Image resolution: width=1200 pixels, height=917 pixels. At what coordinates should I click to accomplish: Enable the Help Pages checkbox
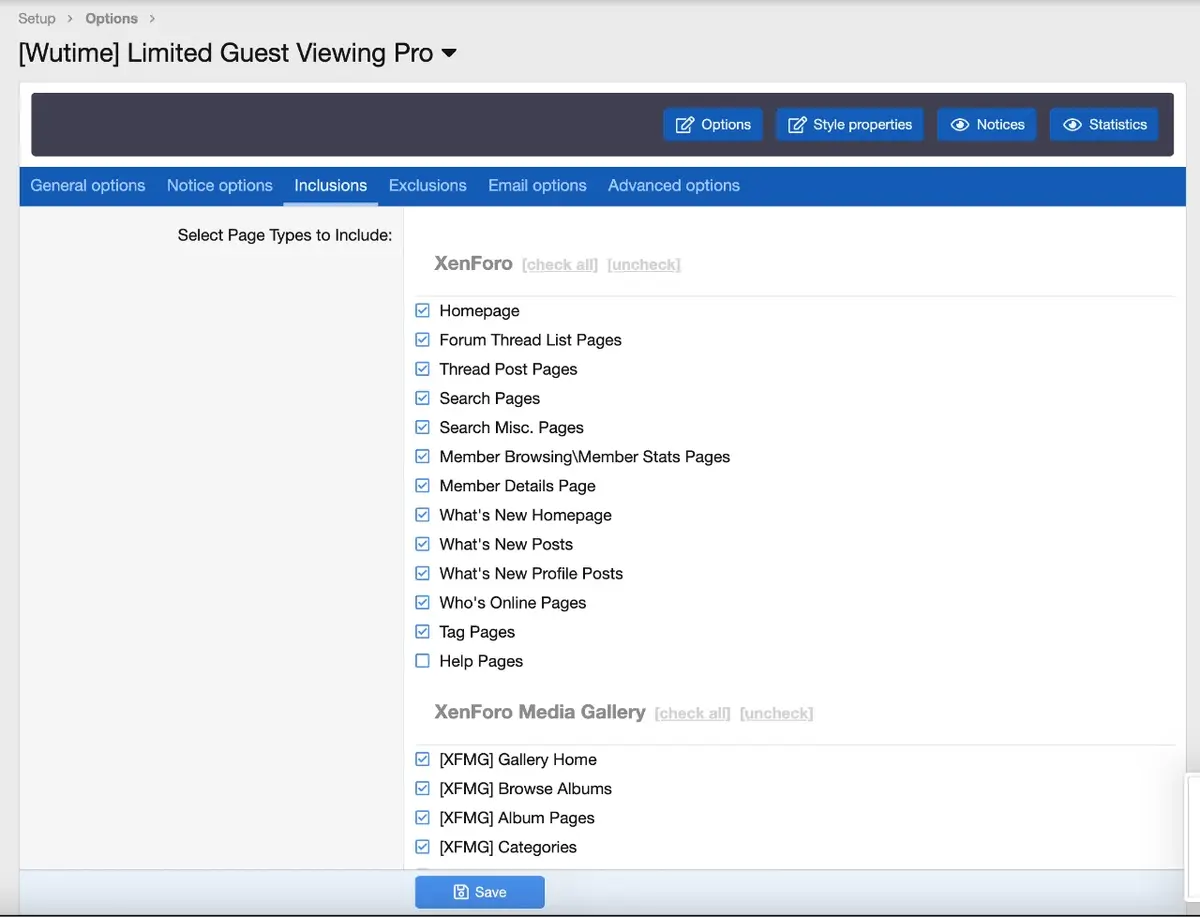pos(422,661)
